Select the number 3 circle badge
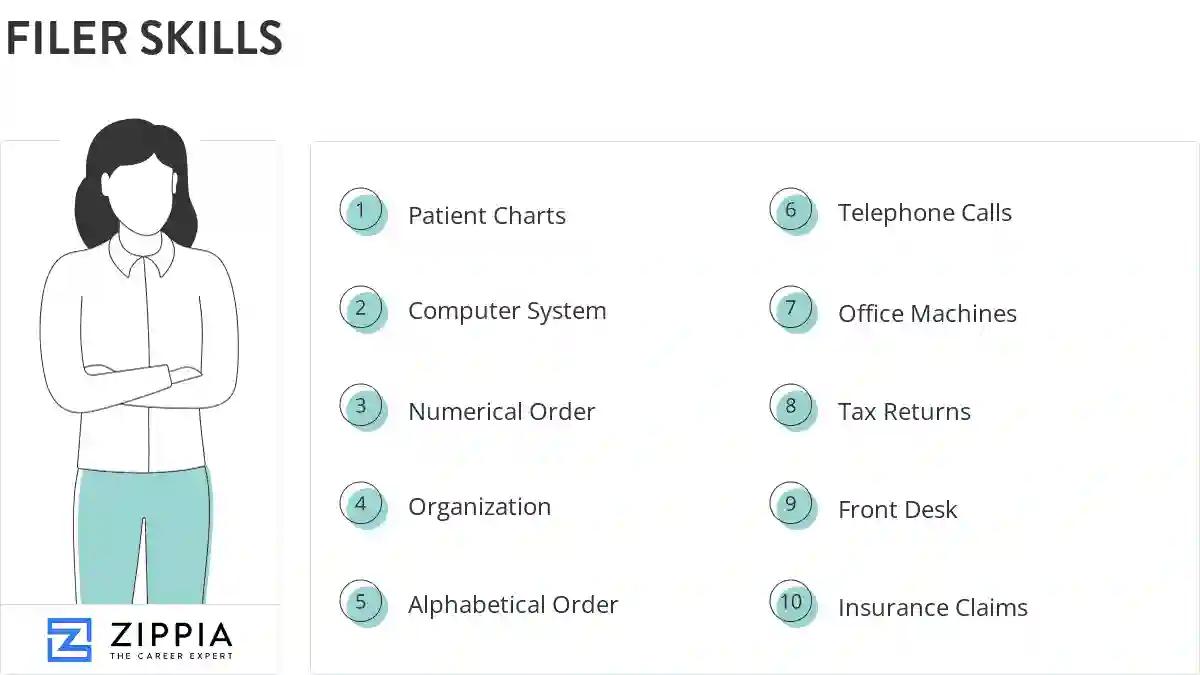Screen dimensions: 1200x675 pos(361,407)
